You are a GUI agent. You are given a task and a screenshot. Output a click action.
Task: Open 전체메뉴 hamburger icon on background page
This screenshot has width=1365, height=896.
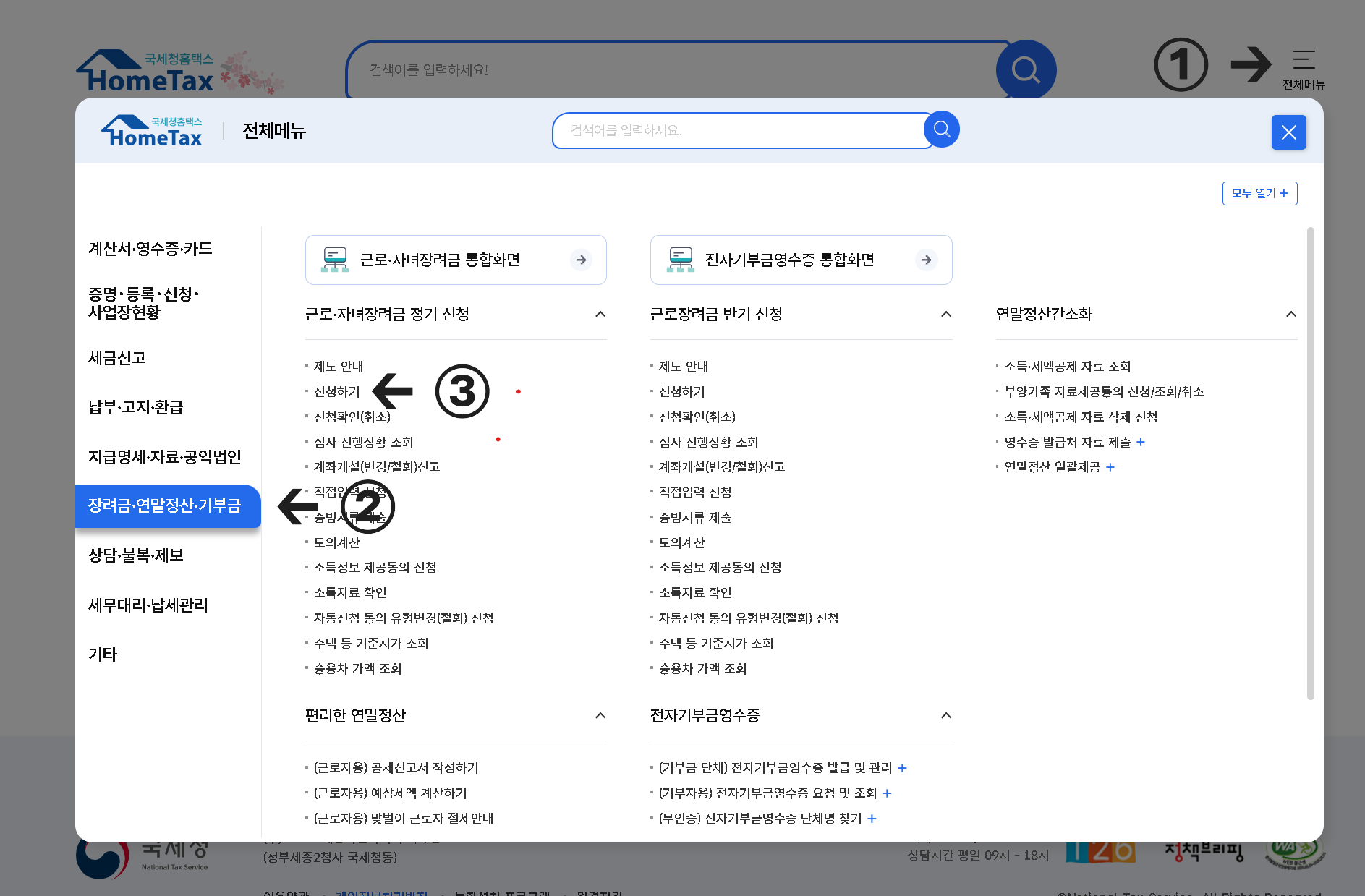click(x=1304, y=59)
